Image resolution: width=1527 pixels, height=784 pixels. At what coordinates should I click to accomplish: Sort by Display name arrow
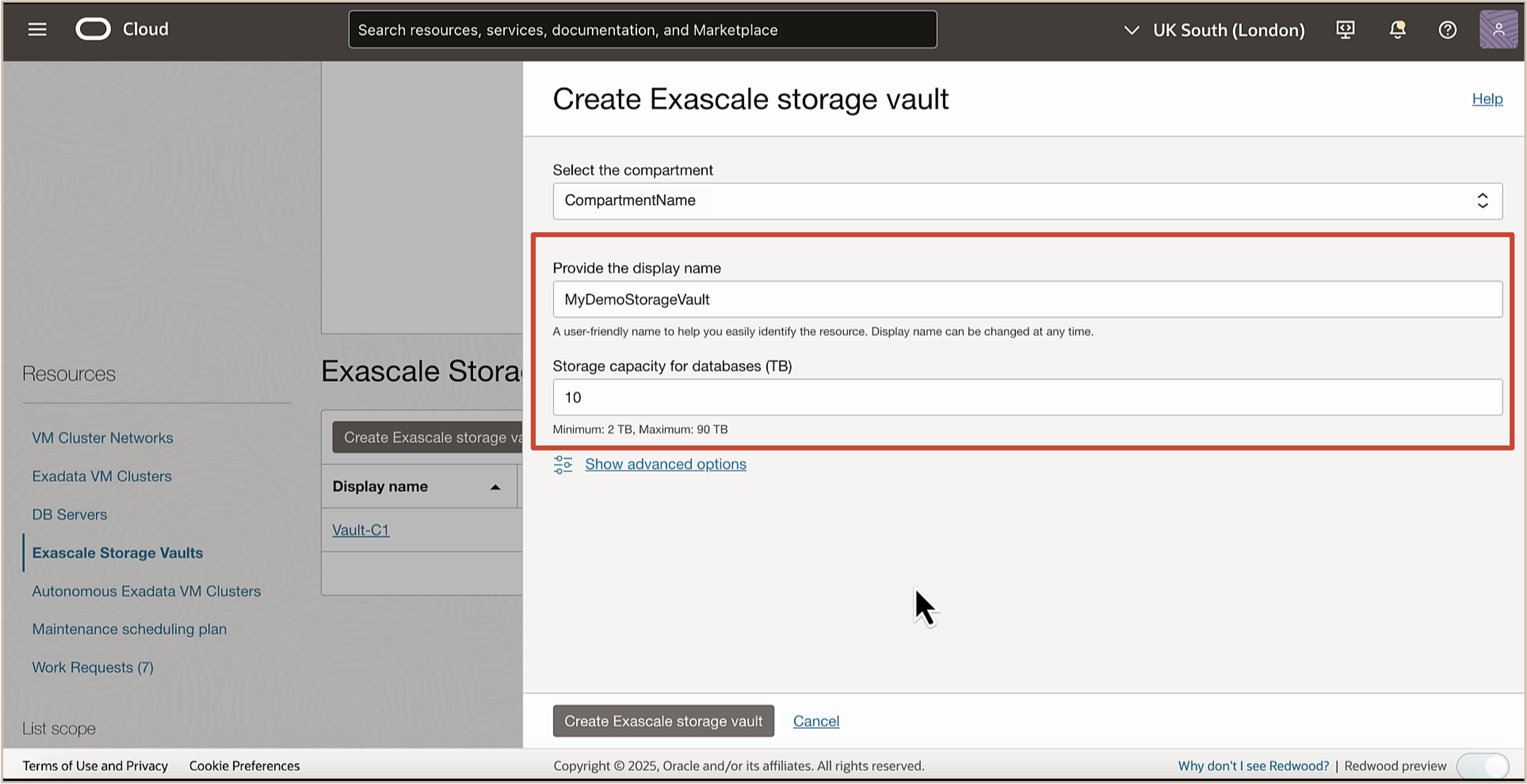coord(495,486)
